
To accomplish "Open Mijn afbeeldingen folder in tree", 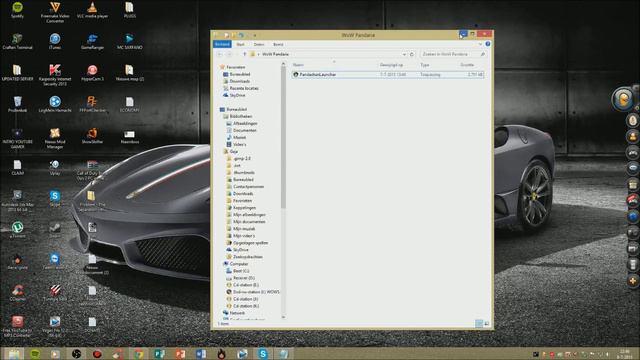I will (249, 215).
